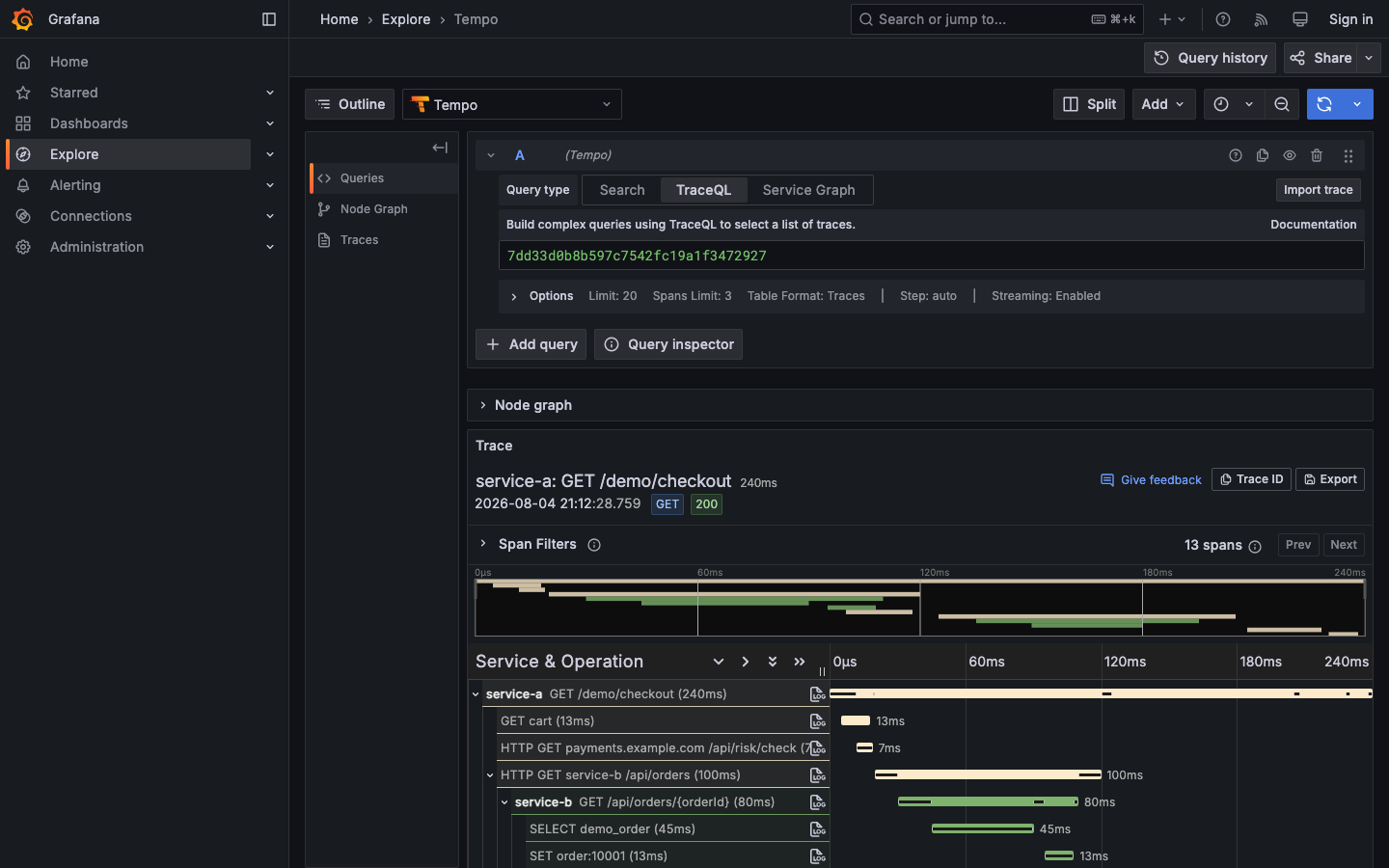Open logs for service-a checkout span
The width and height of the screenshot is (1389, 868).
coord(818,694)
